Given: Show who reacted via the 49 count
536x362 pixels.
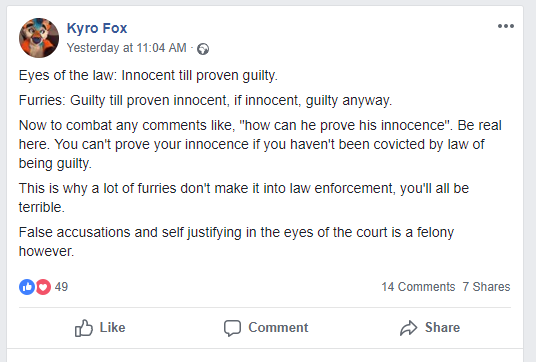Looking at the screenshot, I should pos(61,287).
